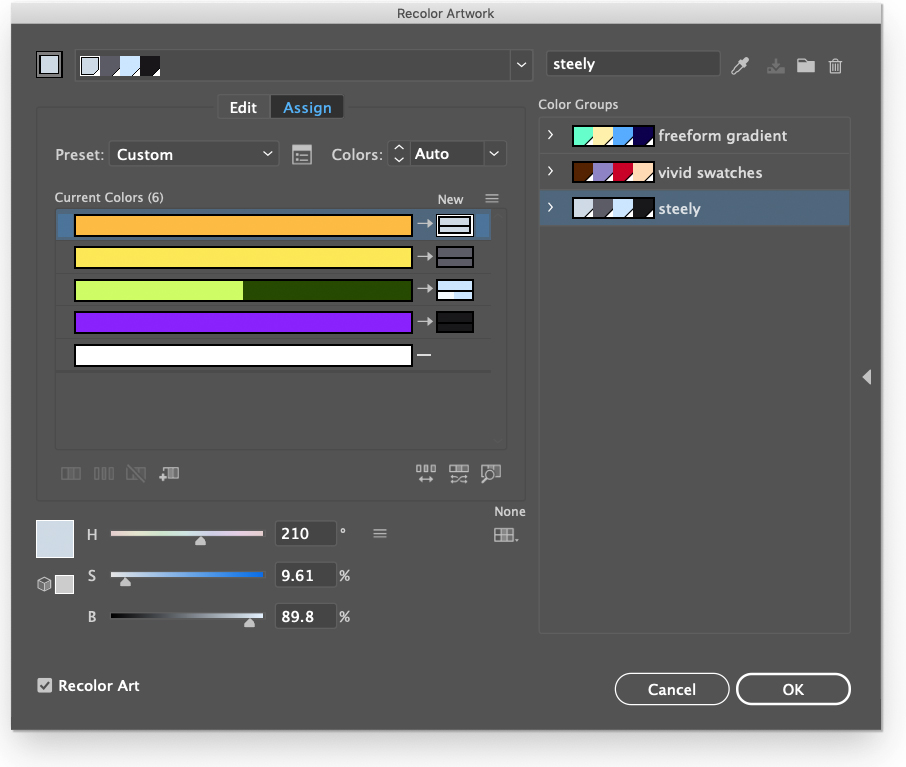Open the color mode menu beside the Hue field
Viewport: 906px width, 767px height.
(380, 534)
